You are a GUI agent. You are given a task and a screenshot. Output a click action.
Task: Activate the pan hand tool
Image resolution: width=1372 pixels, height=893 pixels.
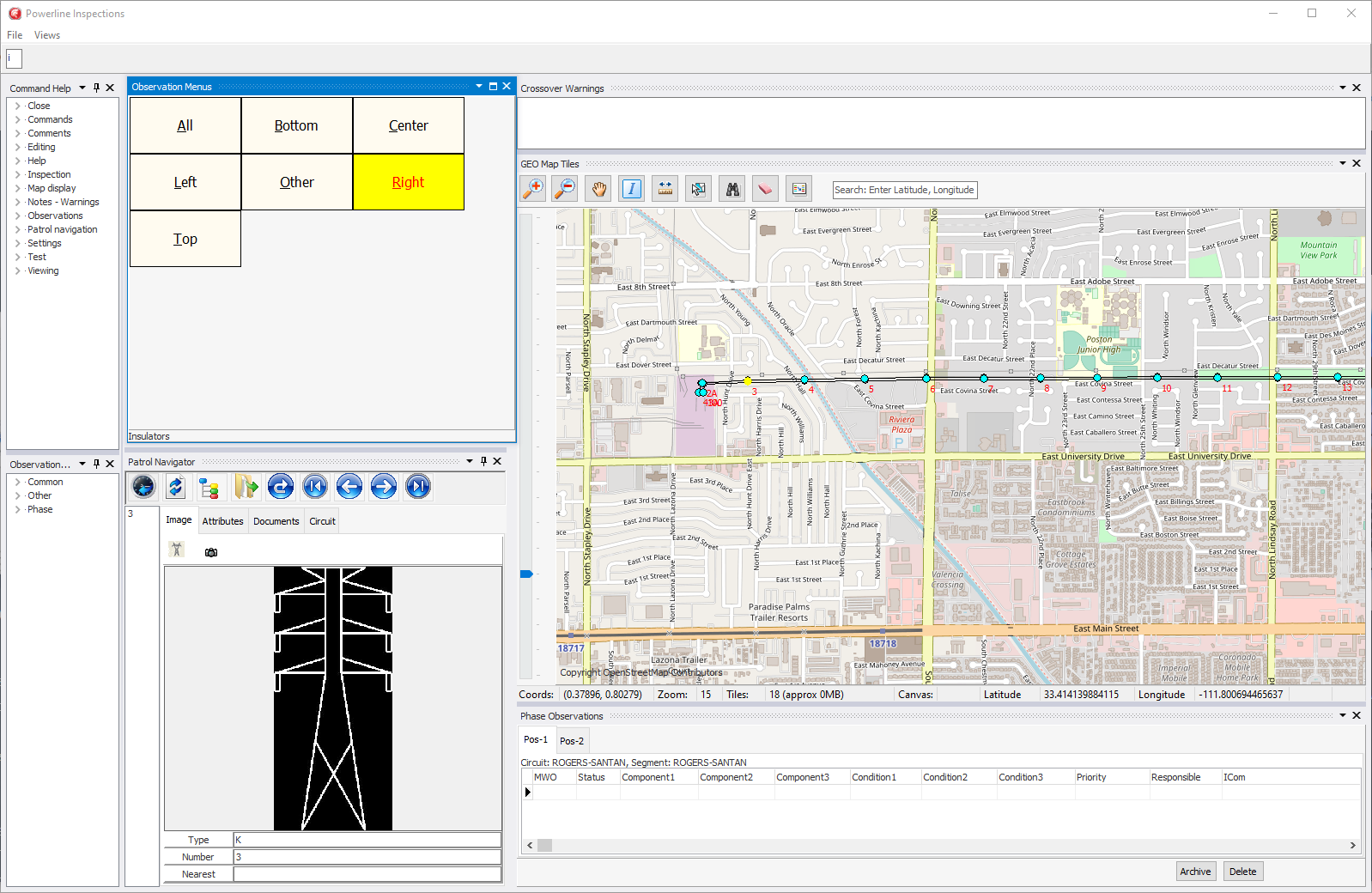598,189
